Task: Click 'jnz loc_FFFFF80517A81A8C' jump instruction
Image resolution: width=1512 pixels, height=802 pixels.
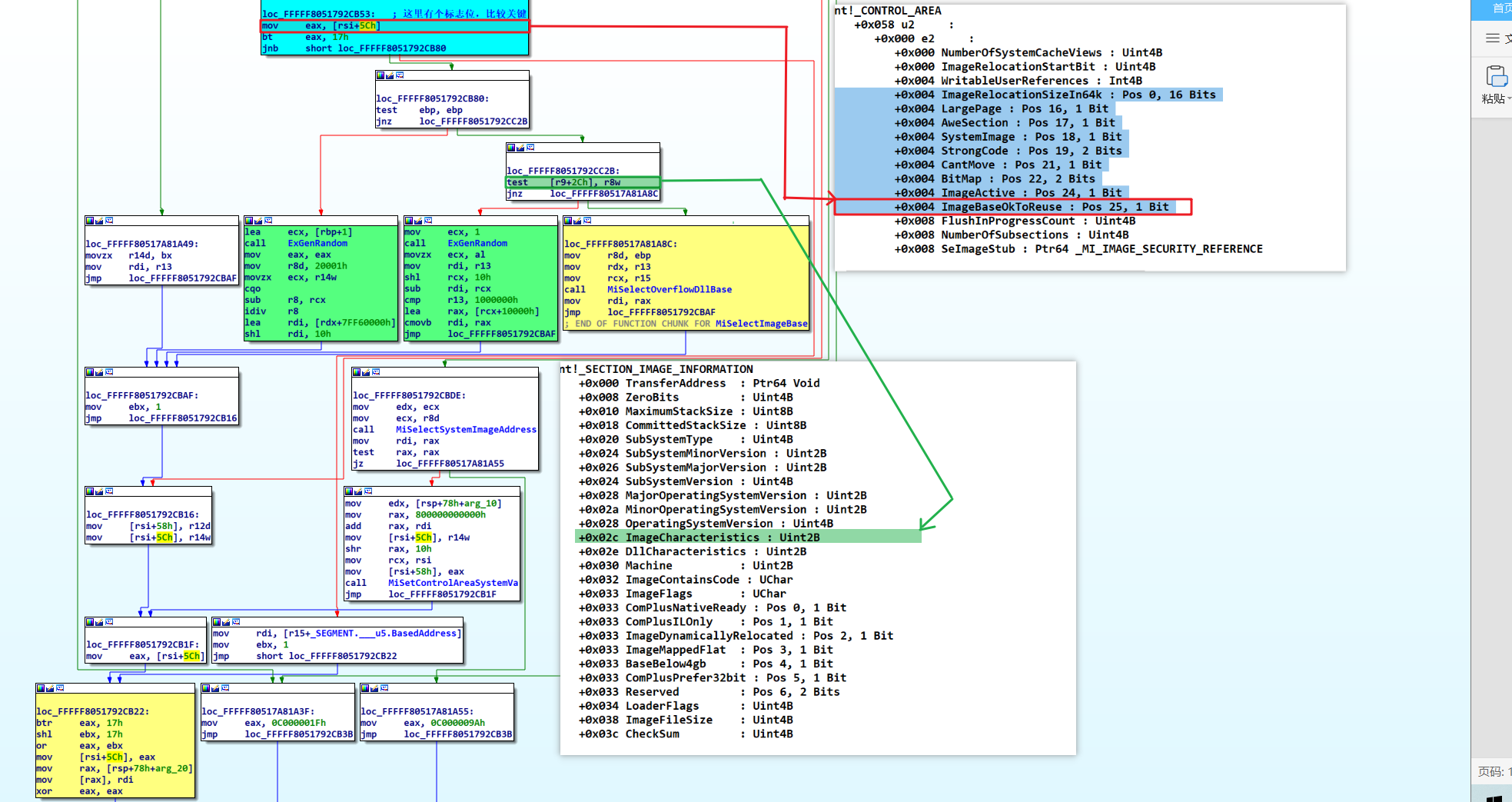Action: point(582,194)
